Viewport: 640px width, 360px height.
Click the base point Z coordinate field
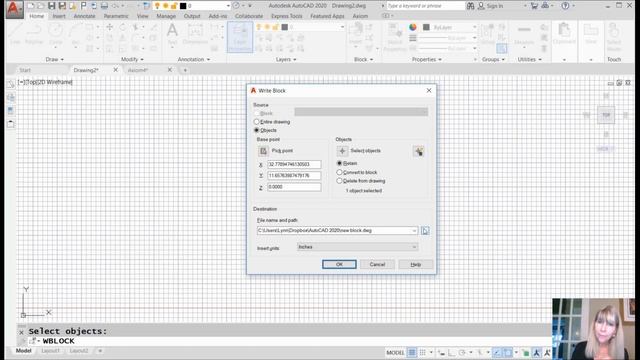294,187
